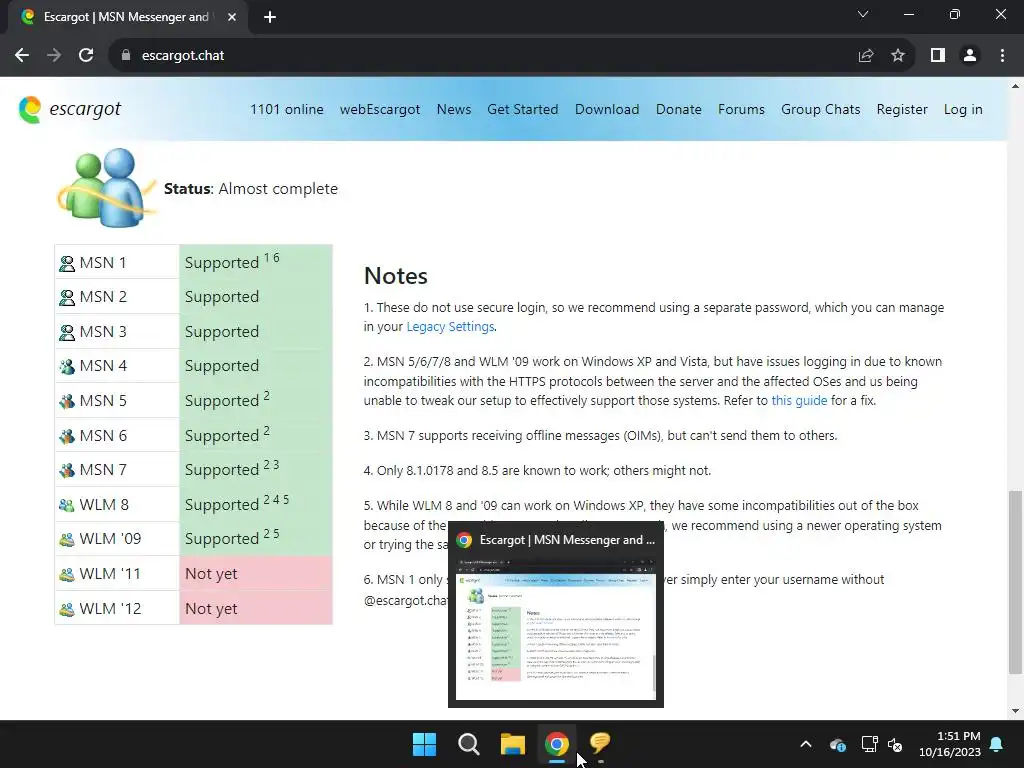The width and height of the screenshot is (1024, 768).
Task: Click the WLM '09 people icon
Action: pyautogui.click(x=67, y=539)
